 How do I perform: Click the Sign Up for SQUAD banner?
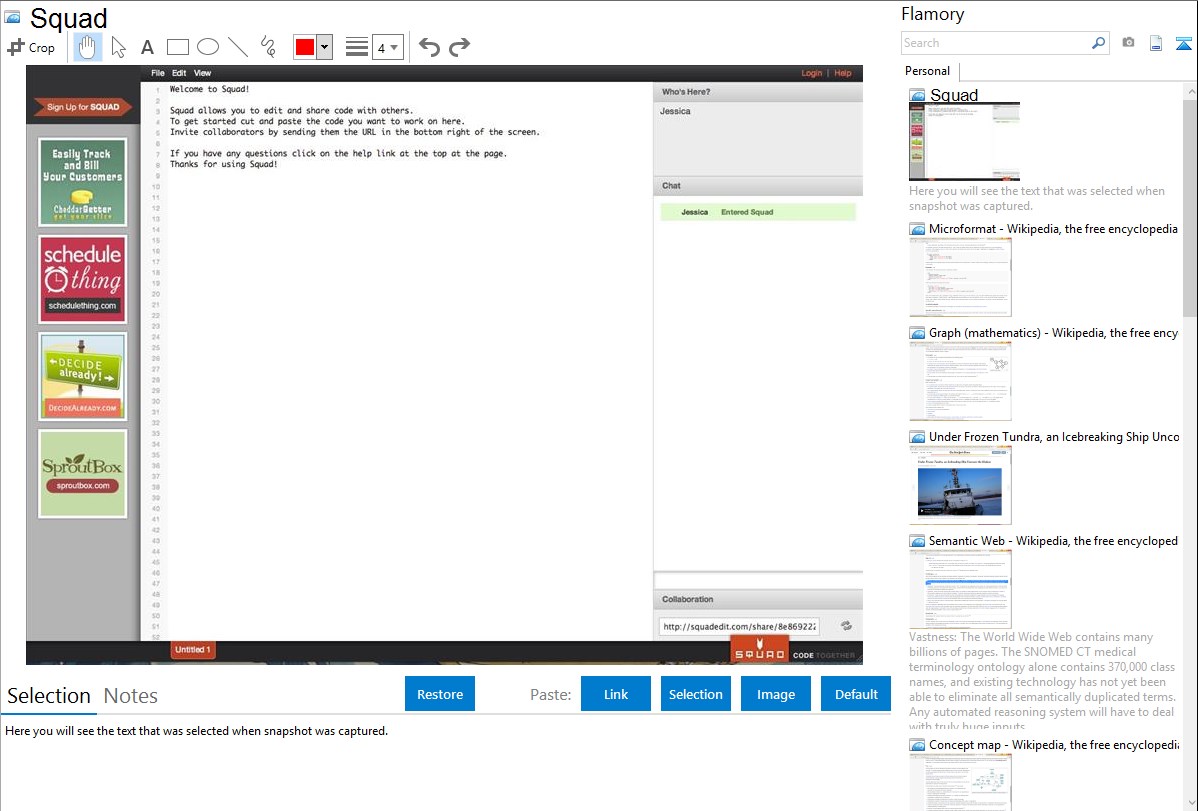[x=83, y=107]
